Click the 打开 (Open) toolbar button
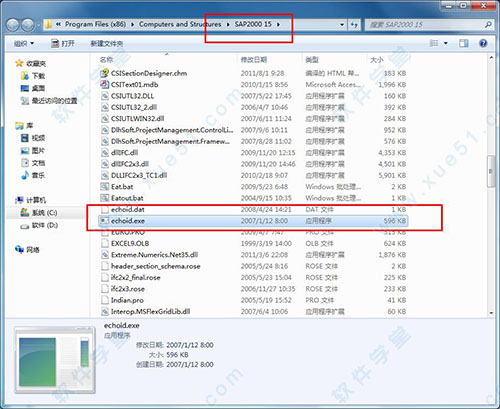500x409 pixels. click(x=63, y=44)
